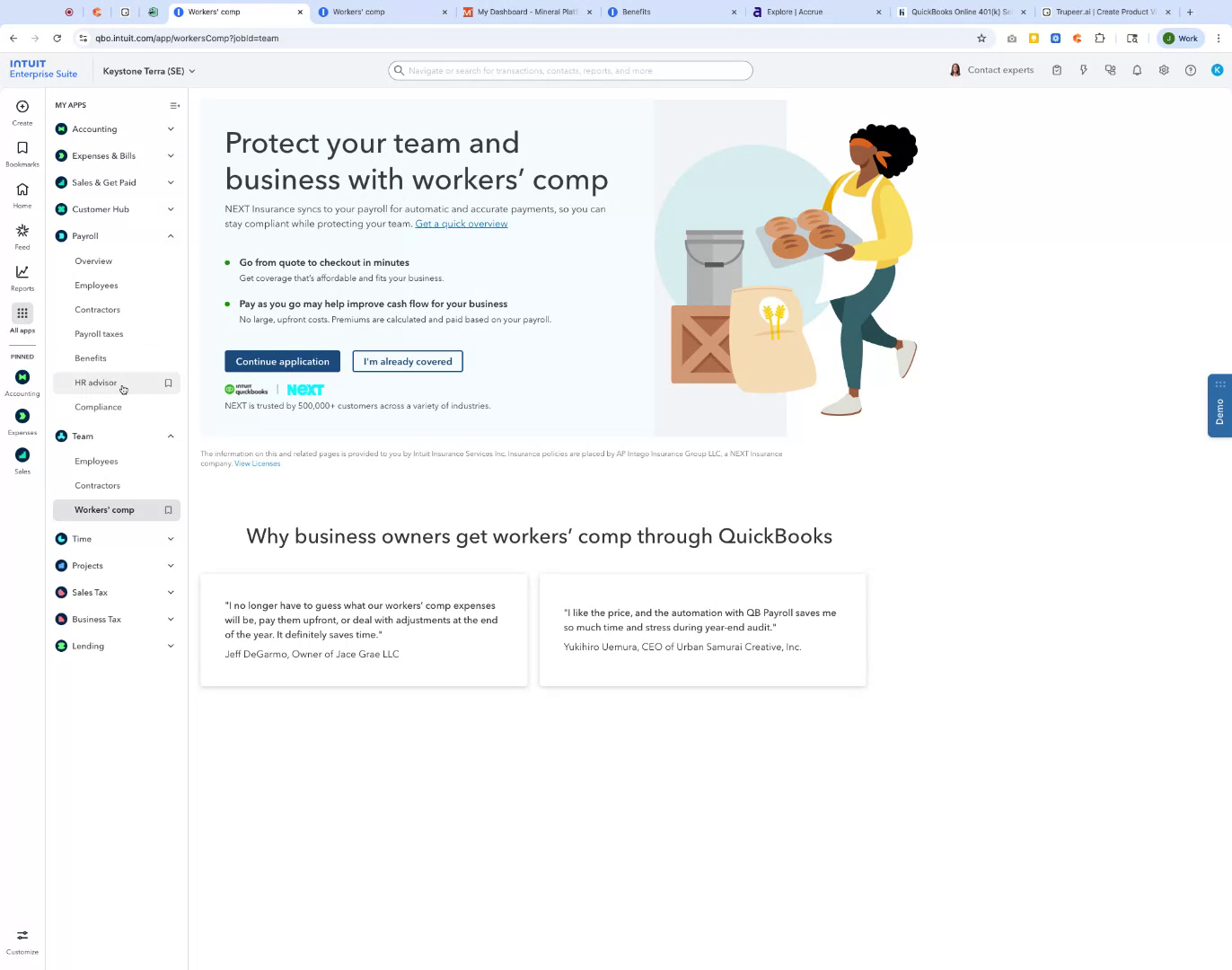Expand the Time section
The image size is (1232, 970).
tap(171, 539)
